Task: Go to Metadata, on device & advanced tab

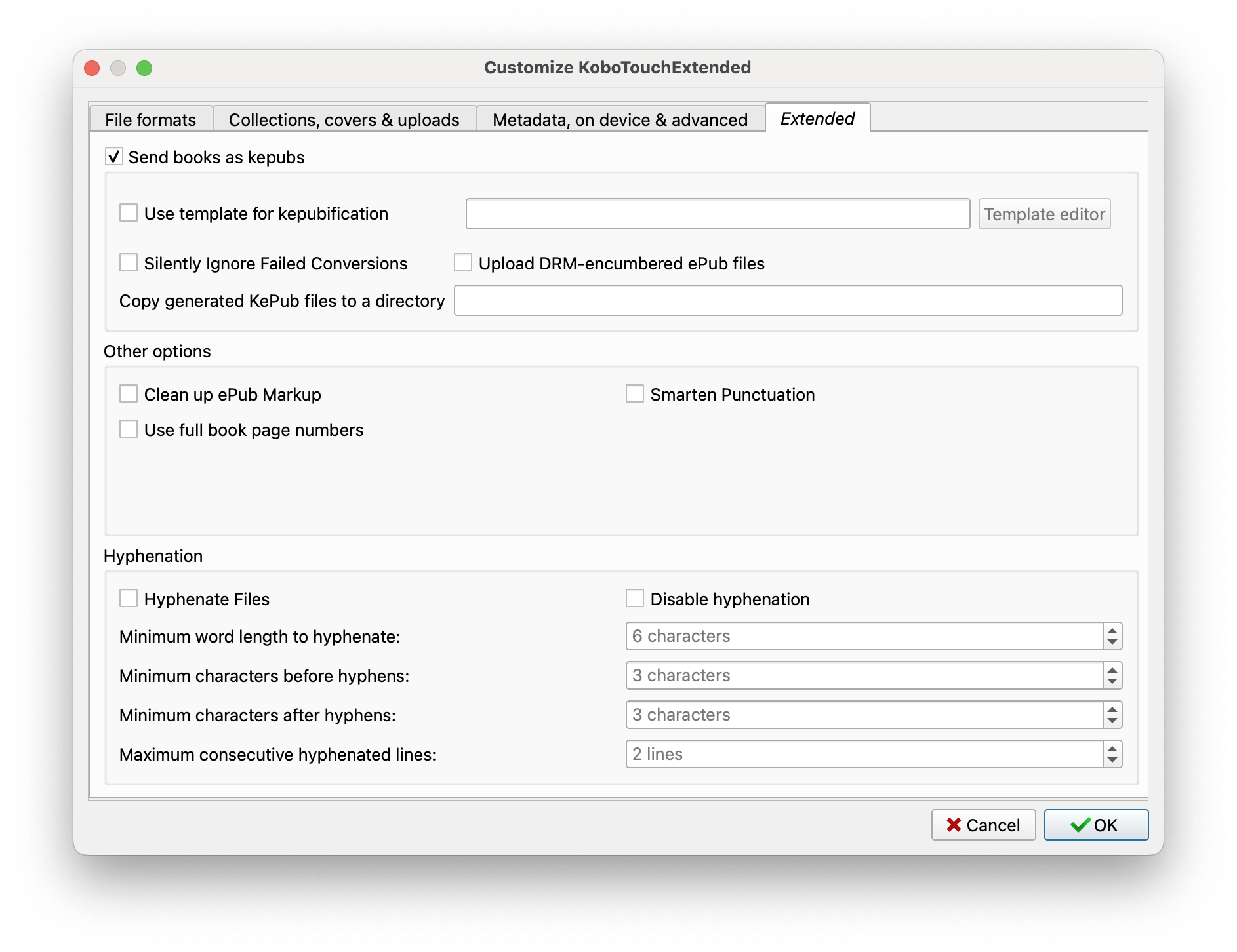Action: 620,119
